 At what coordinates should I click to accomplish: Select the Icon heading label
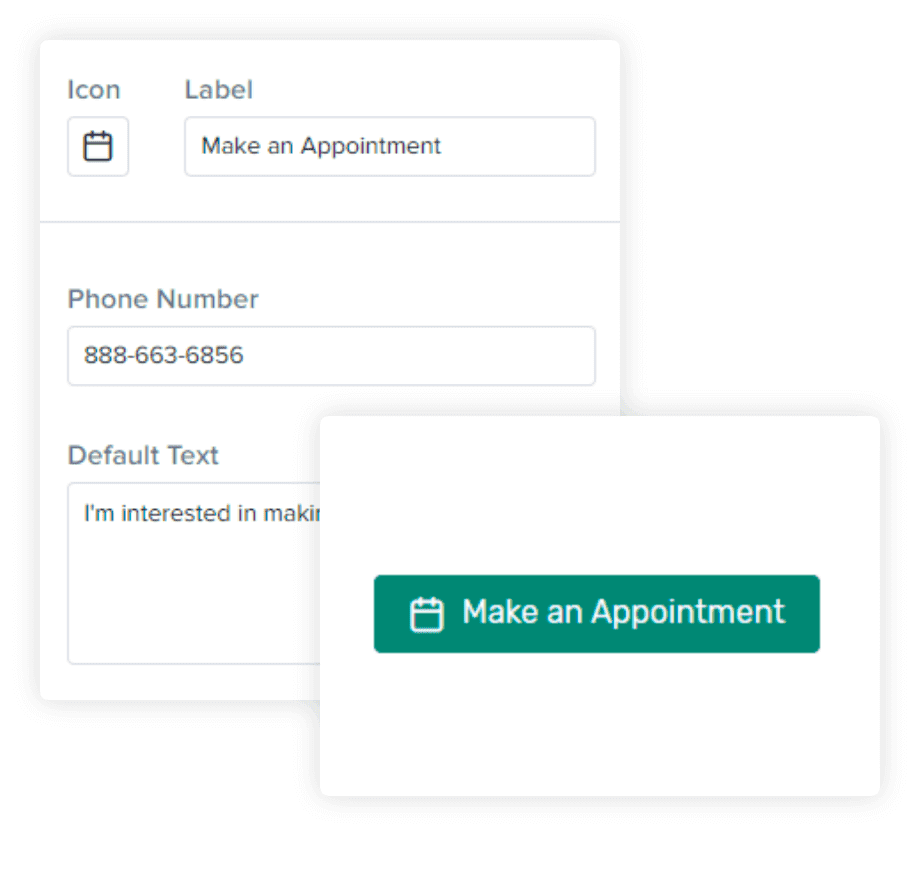point(93,89)
